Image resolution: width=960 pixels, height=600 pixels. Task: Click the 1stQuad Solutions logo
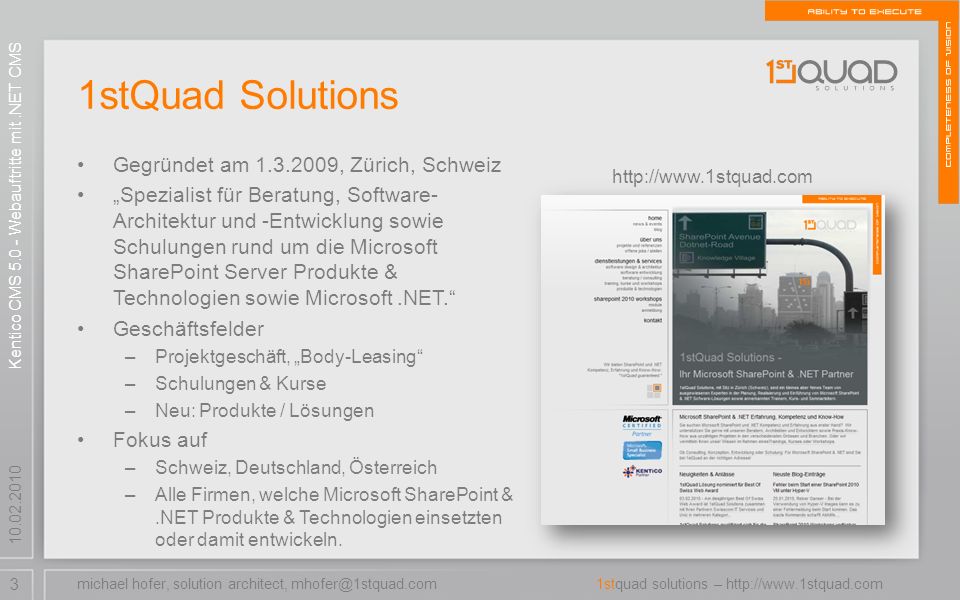831,75
